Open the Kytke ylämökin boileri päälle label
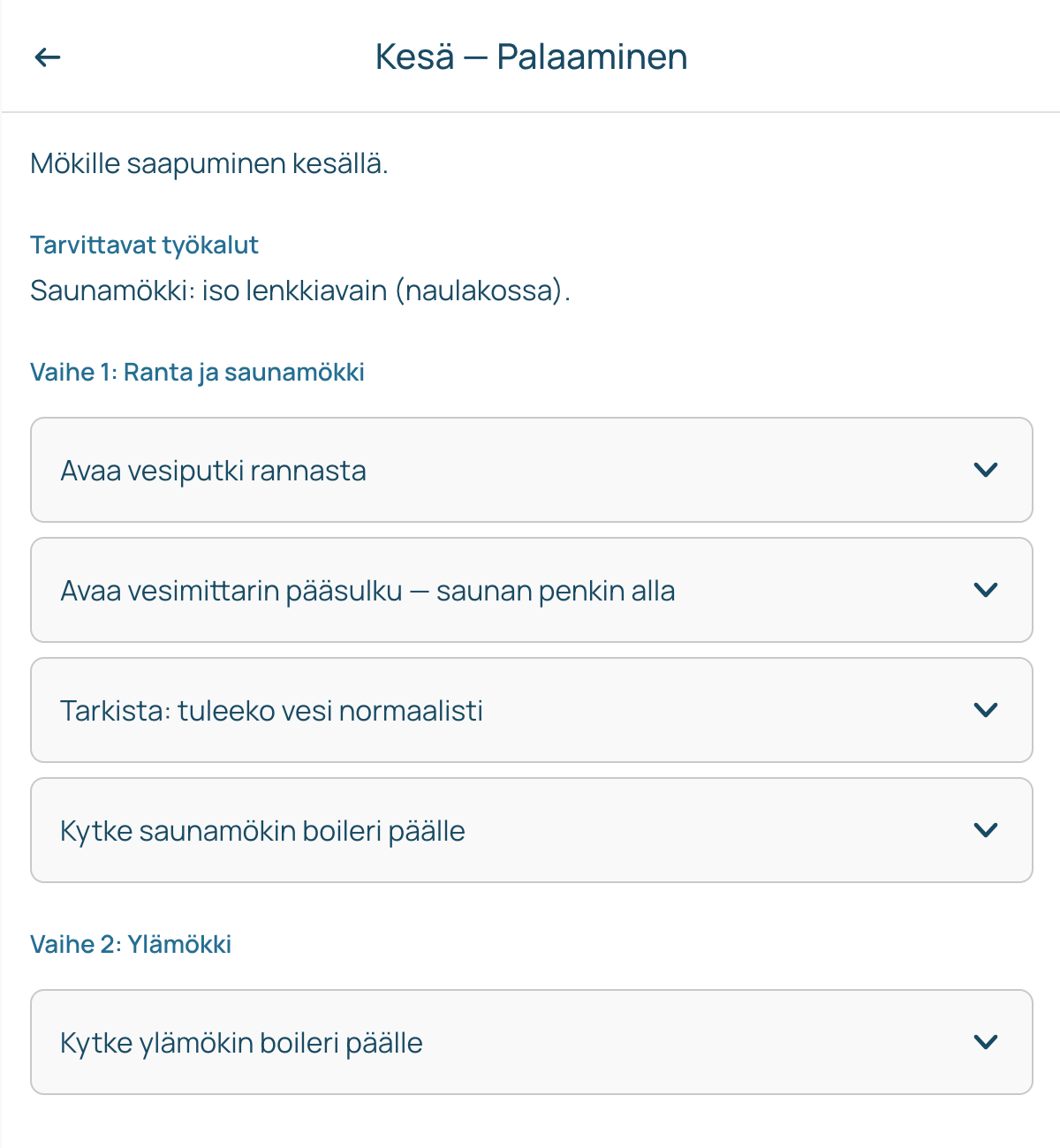This screenshot has width=1060, height=1148. coord(241,1043)
